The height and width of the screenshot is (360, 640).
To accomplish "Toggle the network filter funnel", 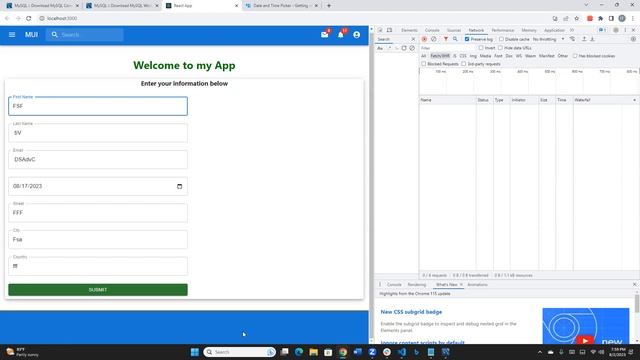I will (x=446, y=39).
